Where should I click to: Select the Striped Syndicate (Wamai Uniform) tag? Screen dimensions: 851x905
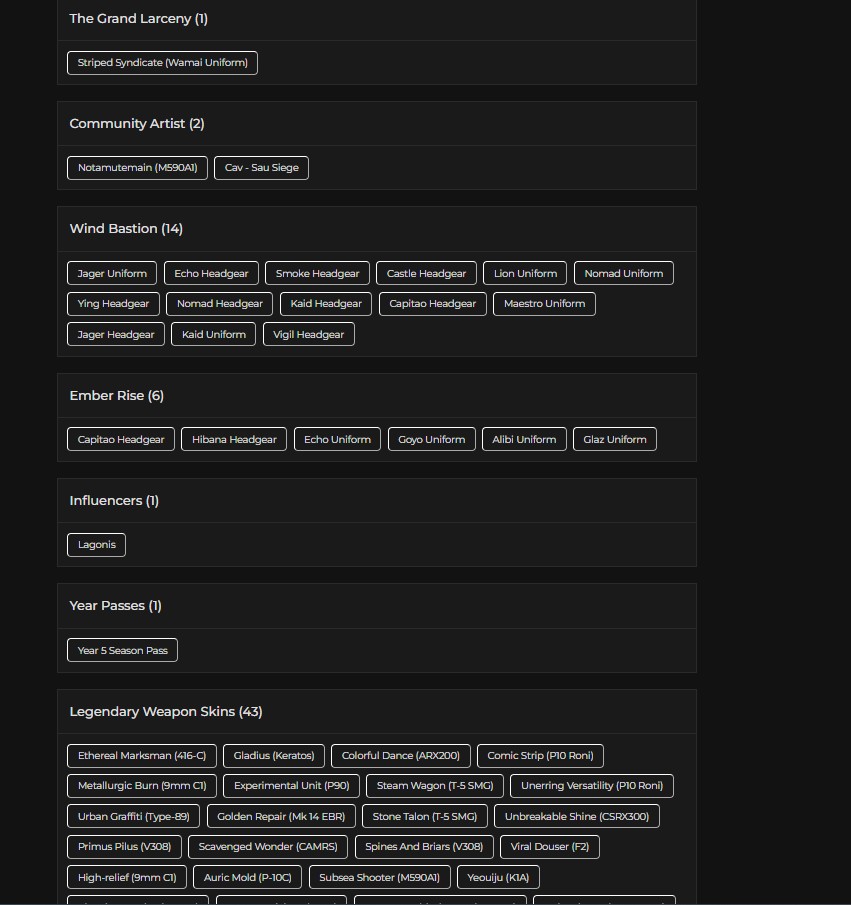tap(162, 63)
